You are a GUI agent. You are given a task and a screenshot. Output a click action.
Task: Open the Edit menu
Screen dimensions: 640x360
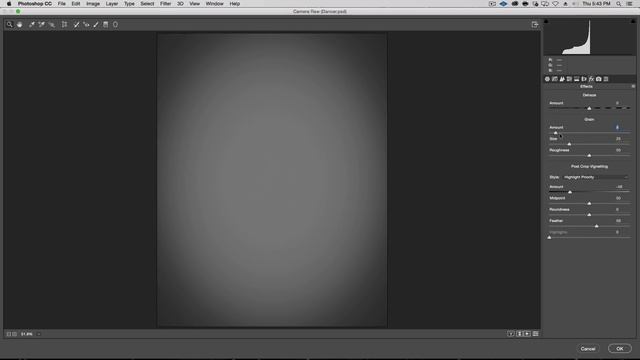point(76,4)
